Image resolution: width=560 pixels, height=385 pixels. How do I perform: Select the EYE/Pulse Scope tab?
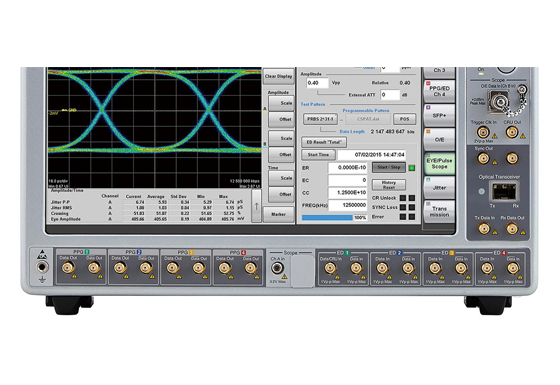[x=439, y=164]
